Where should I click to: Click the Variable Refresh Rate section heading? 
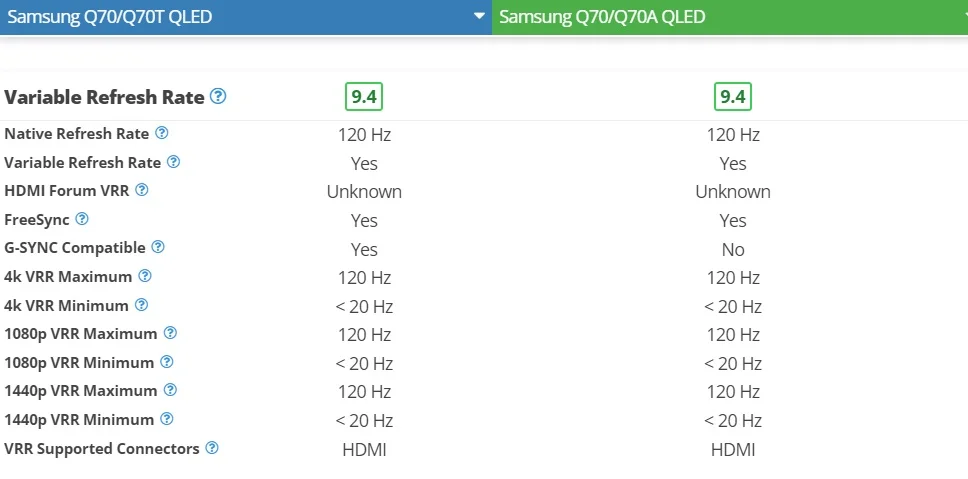click(x=104, y=97)
